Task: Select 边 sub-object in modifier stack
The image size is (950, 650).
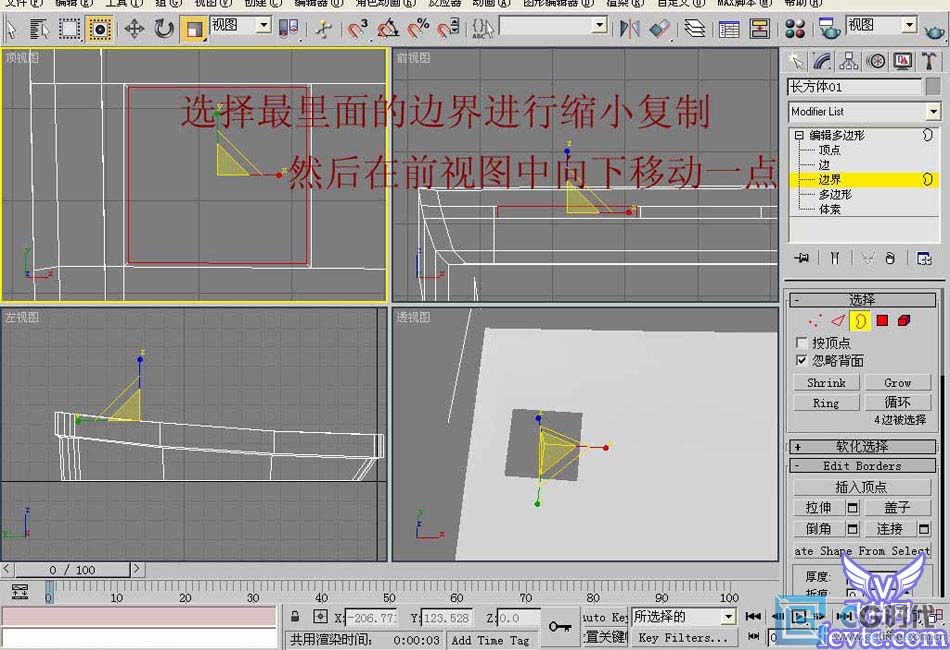Action: (x=825, y=165)
